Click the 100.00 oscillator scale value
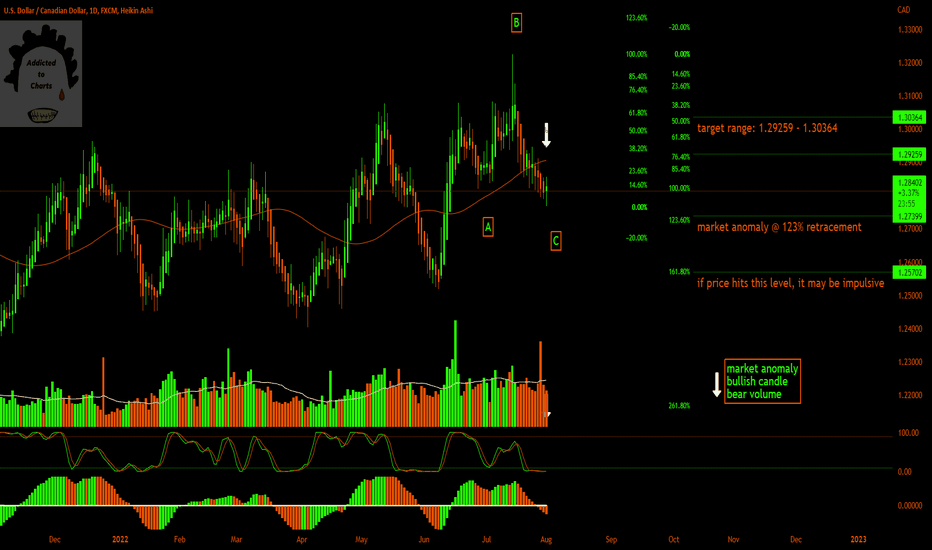Viewport: 932px width, 550px height. pos(908,433)
